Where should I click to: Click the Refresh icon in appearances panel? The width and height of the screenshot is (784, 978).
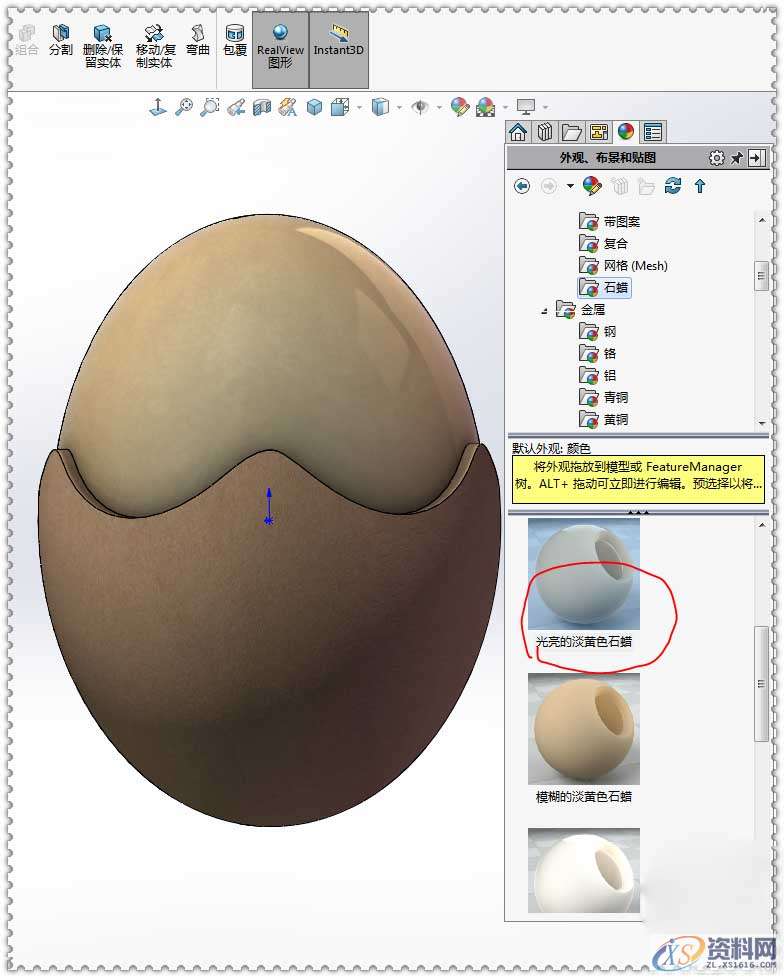coord(672,186)
